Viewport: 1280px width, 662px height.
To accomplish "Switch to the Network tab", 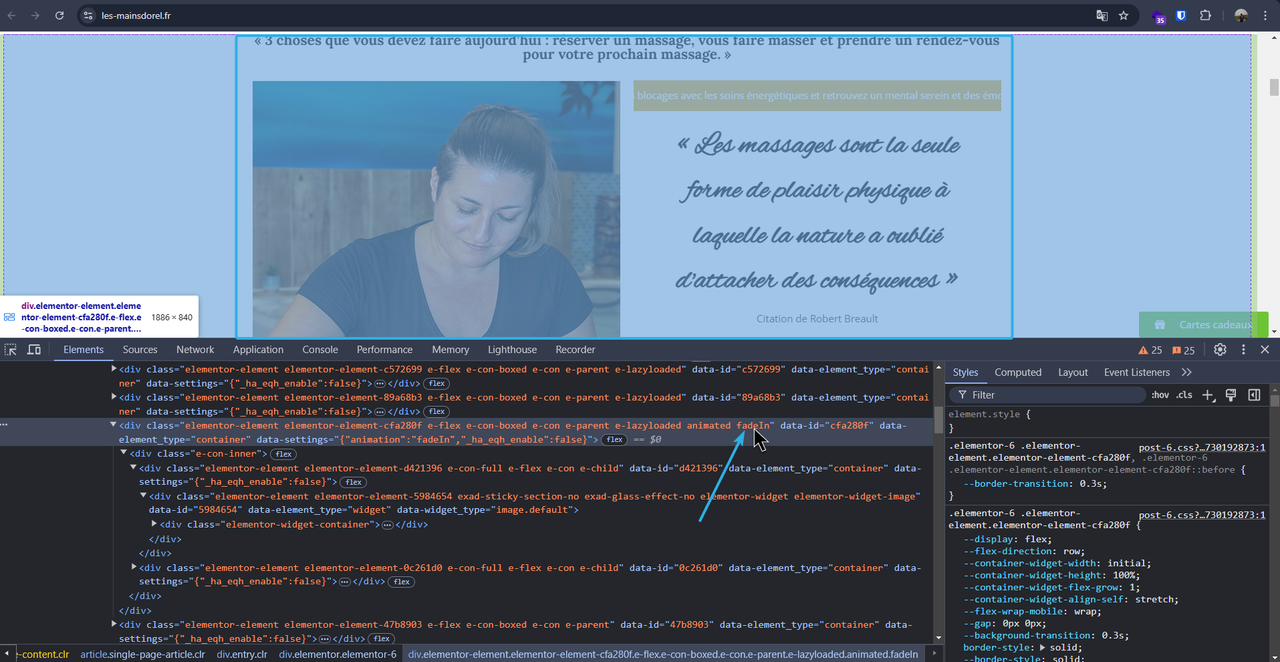I will [x=195, y=350].
